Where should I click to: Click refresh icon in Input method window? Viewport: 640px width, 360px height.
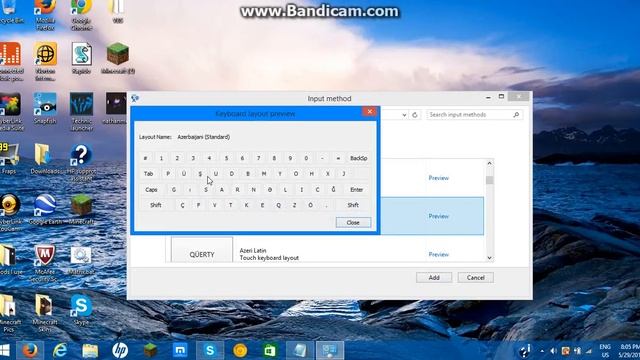click(x=415, y=115)
